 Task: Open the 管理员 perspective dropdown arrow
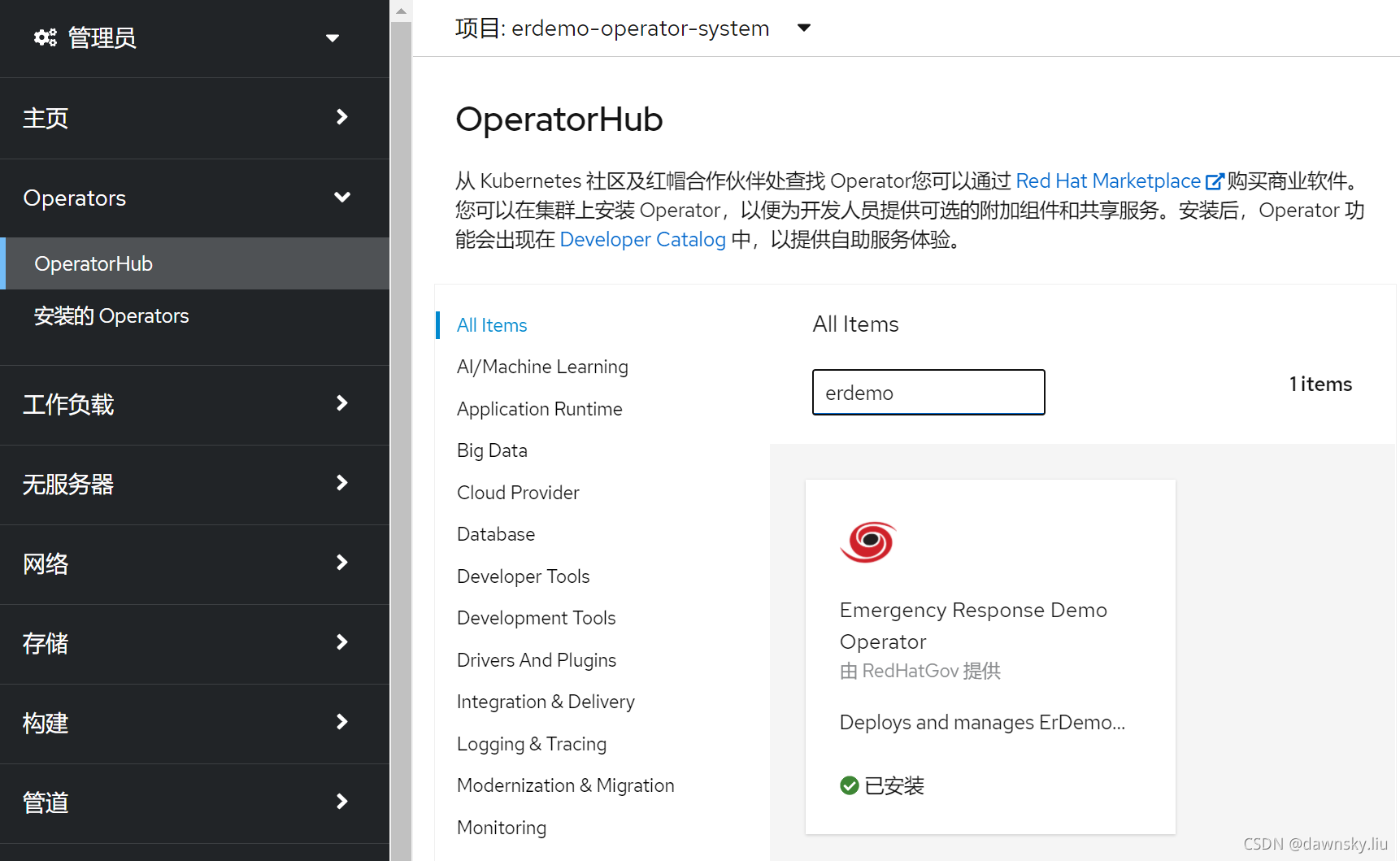click(332, 38)
